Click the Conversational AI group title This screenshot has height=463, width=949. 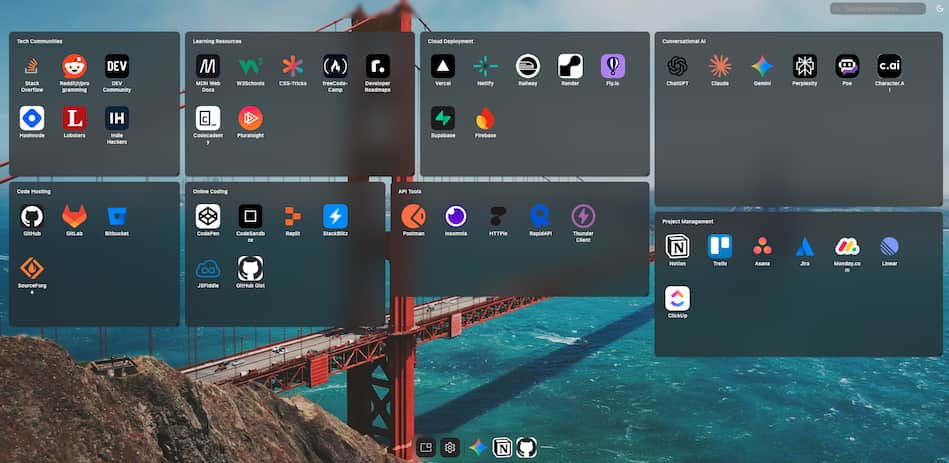(684, 42)
